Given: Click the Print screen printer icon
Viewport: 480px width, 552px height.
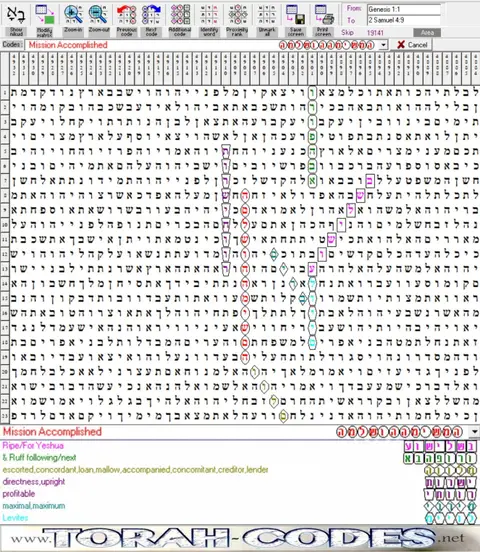Looking at the screenshot, I should (324, 14).
